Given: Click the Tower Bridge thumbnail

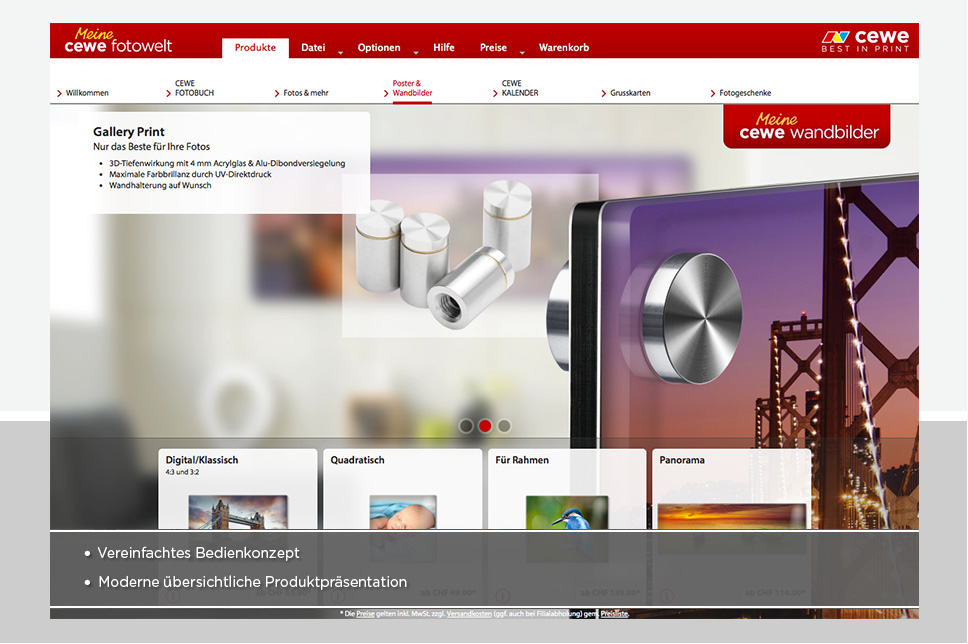Looking at the screenshot, I should [x=238, y=512].
